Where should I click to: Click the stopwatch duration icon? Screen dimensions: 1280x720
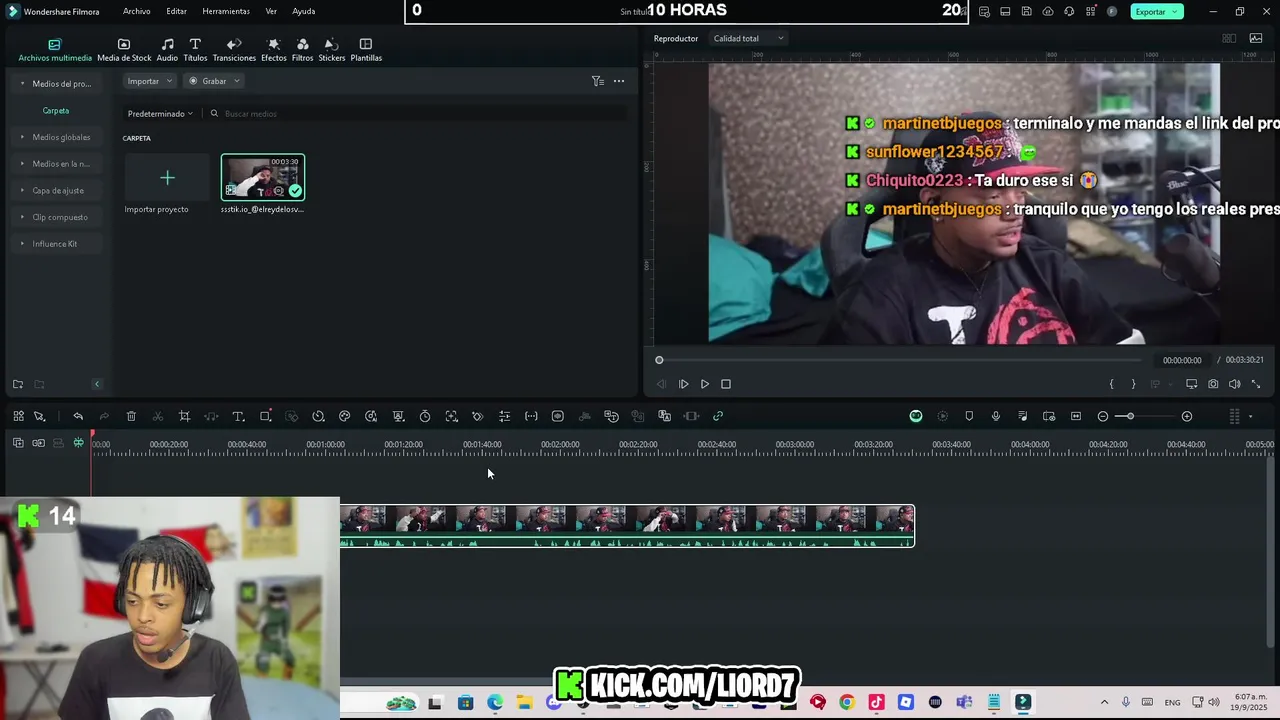click(425, 416)
